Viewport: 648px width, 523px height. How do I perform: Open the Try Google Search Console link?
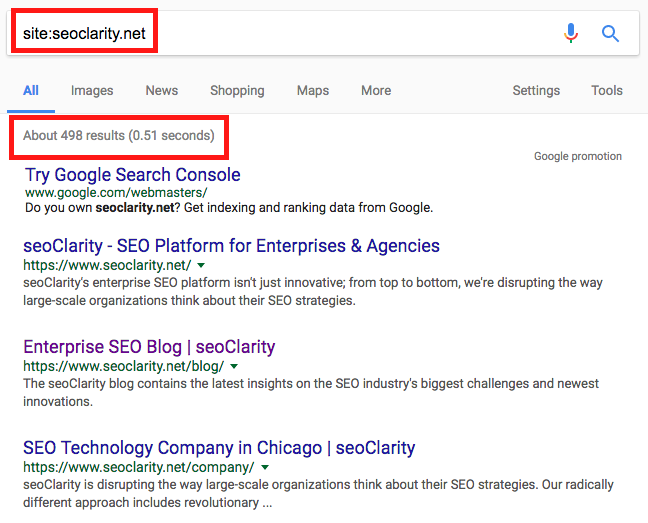[x=132, y=175]
